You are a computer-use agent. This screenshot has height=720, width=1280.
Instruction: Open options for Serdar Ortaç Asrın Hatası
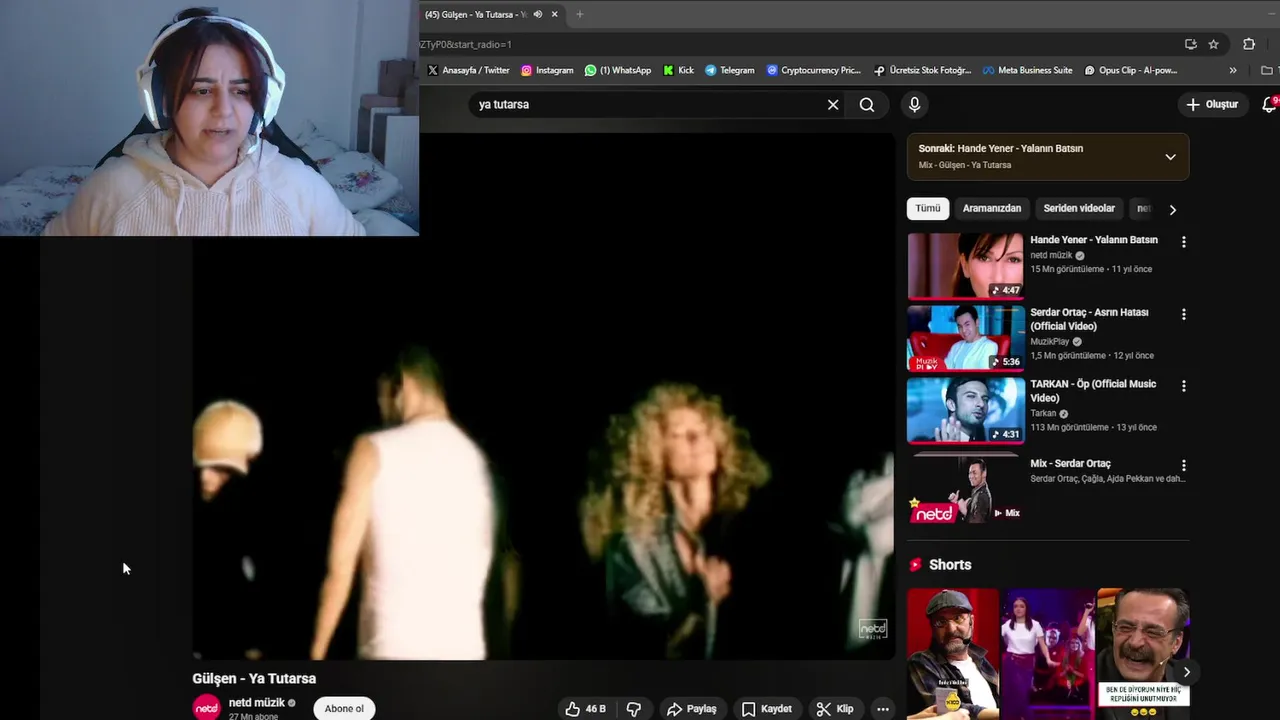pos(1184,314)
